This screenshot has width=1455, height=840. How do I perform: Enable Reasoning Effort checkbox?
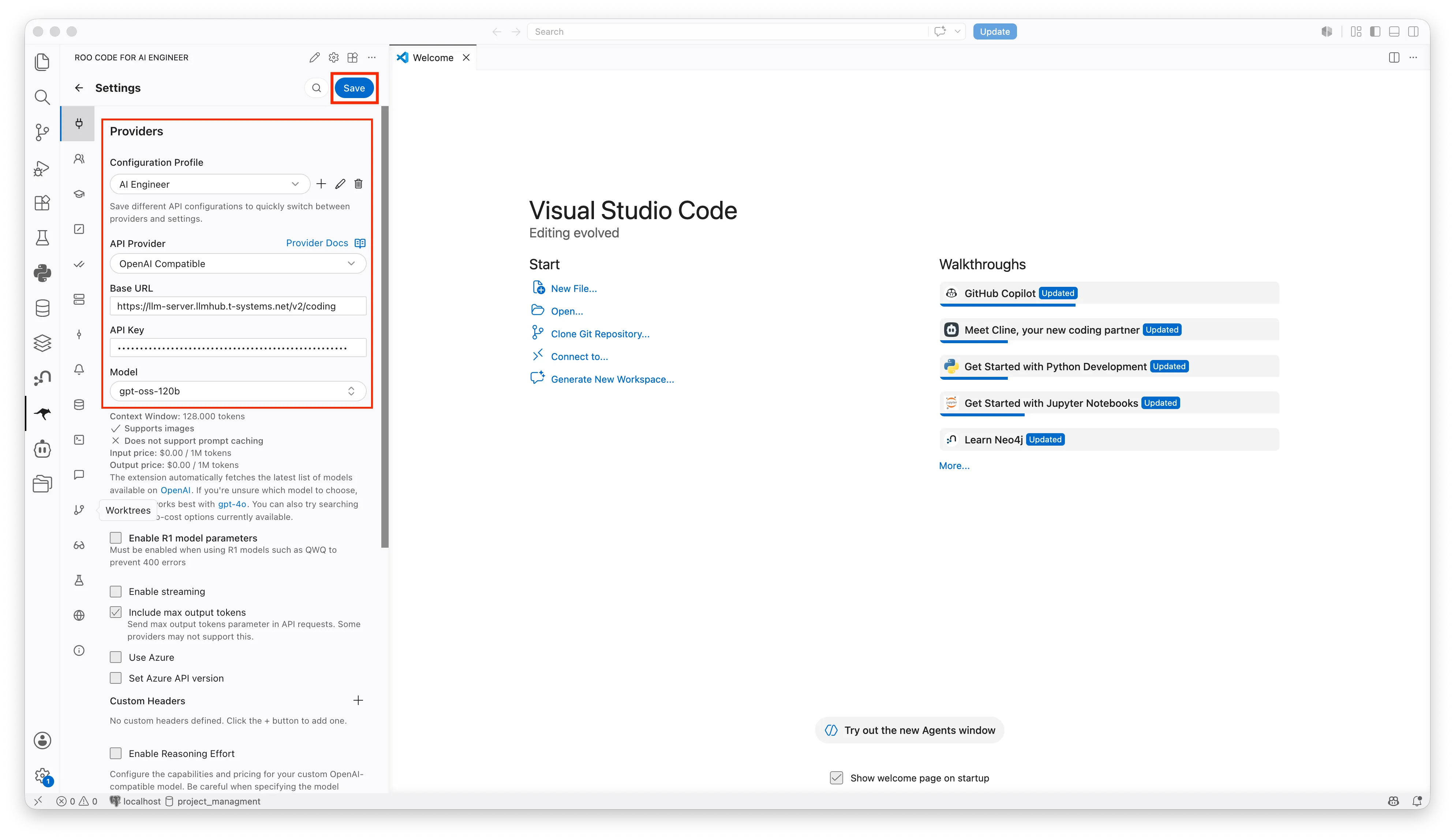tap(116, 753)
